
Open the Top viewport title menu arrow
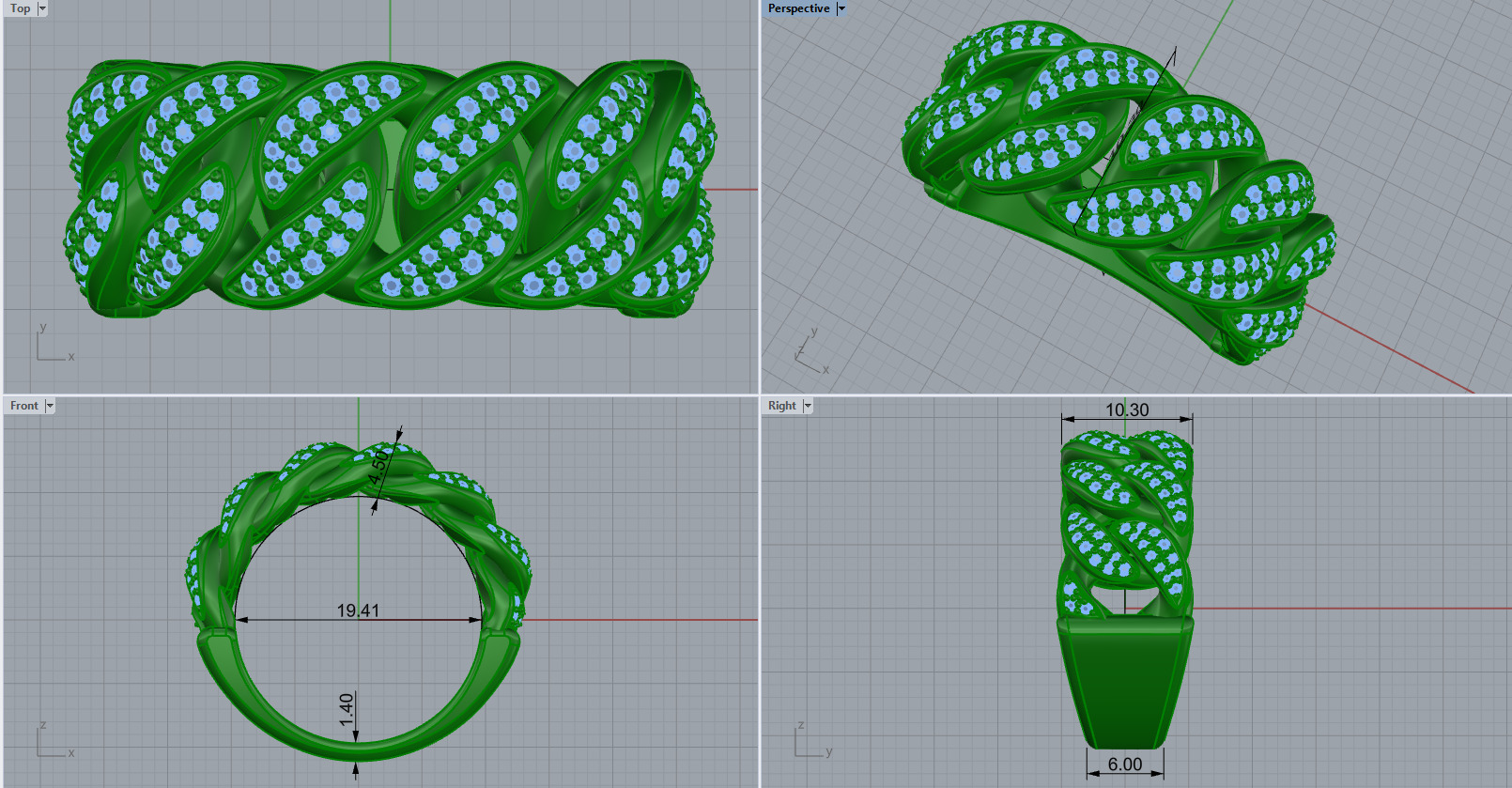coord(42,8)
